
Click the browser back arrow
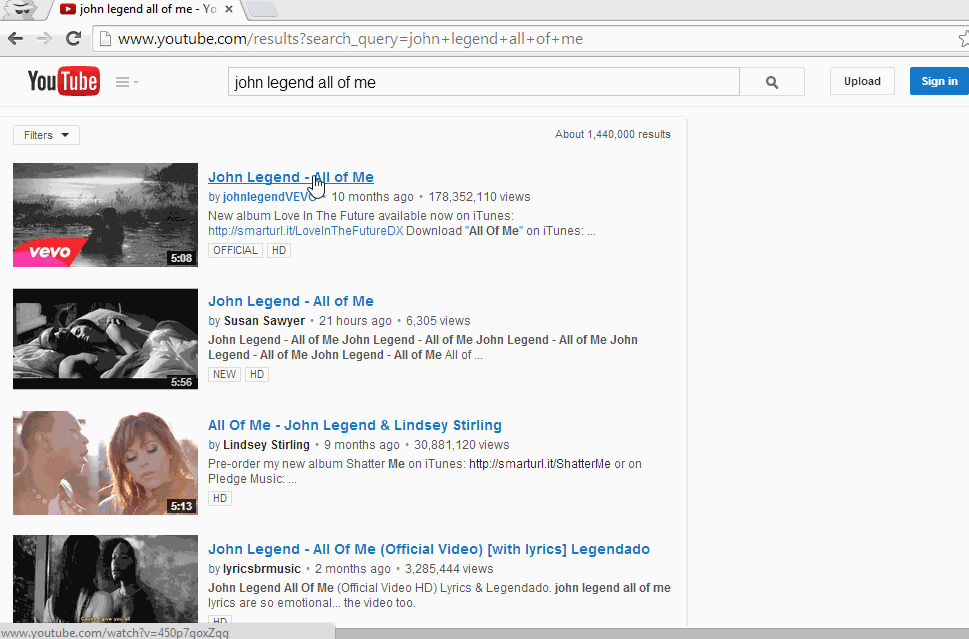point(15,39)
